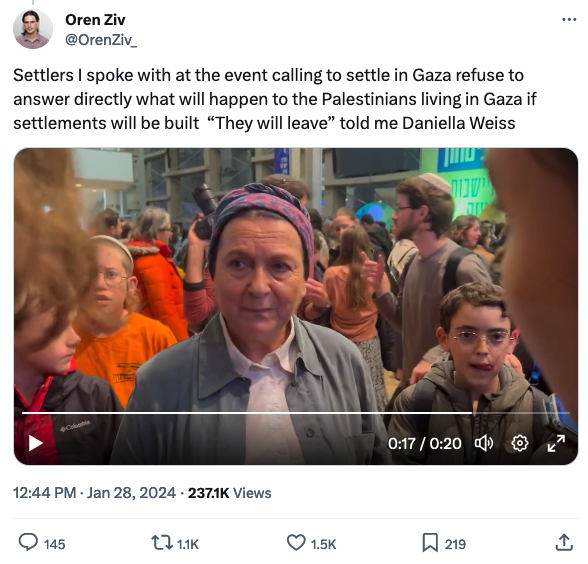This screenshot has height=564, width=588.
Task: Open the @OrenZiv_ handle link
Action: point(101,39)
